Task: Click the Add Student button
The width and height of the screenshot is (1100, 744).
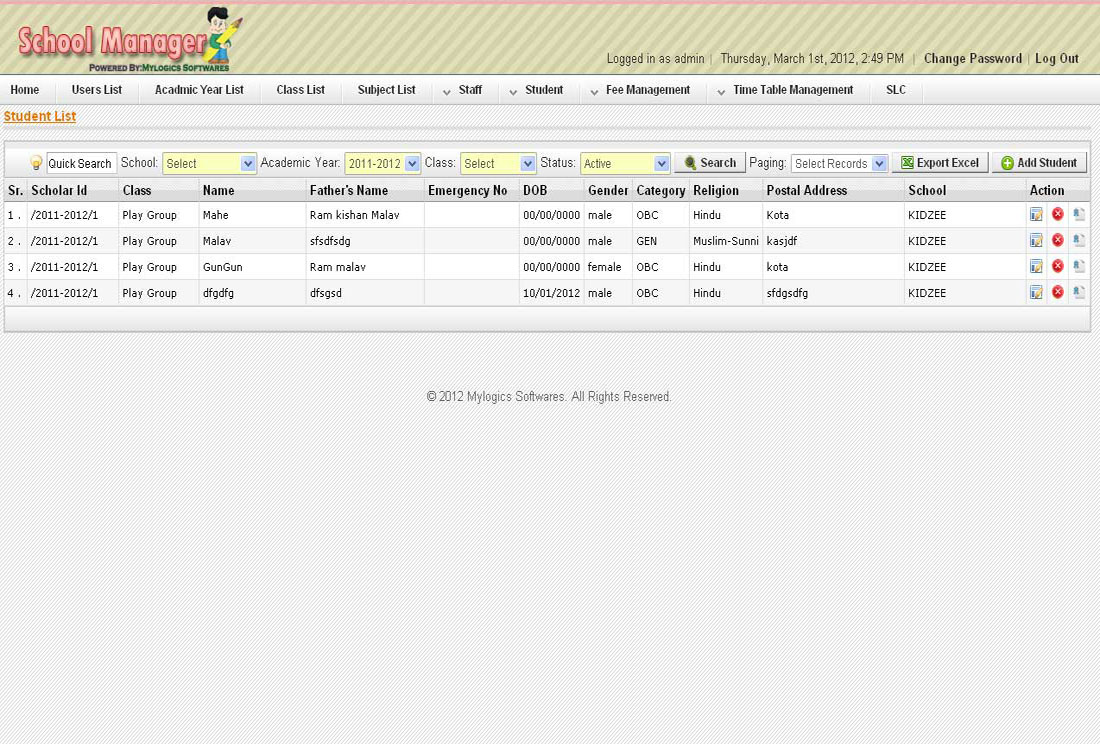Action: click(x=1039, y=163)
